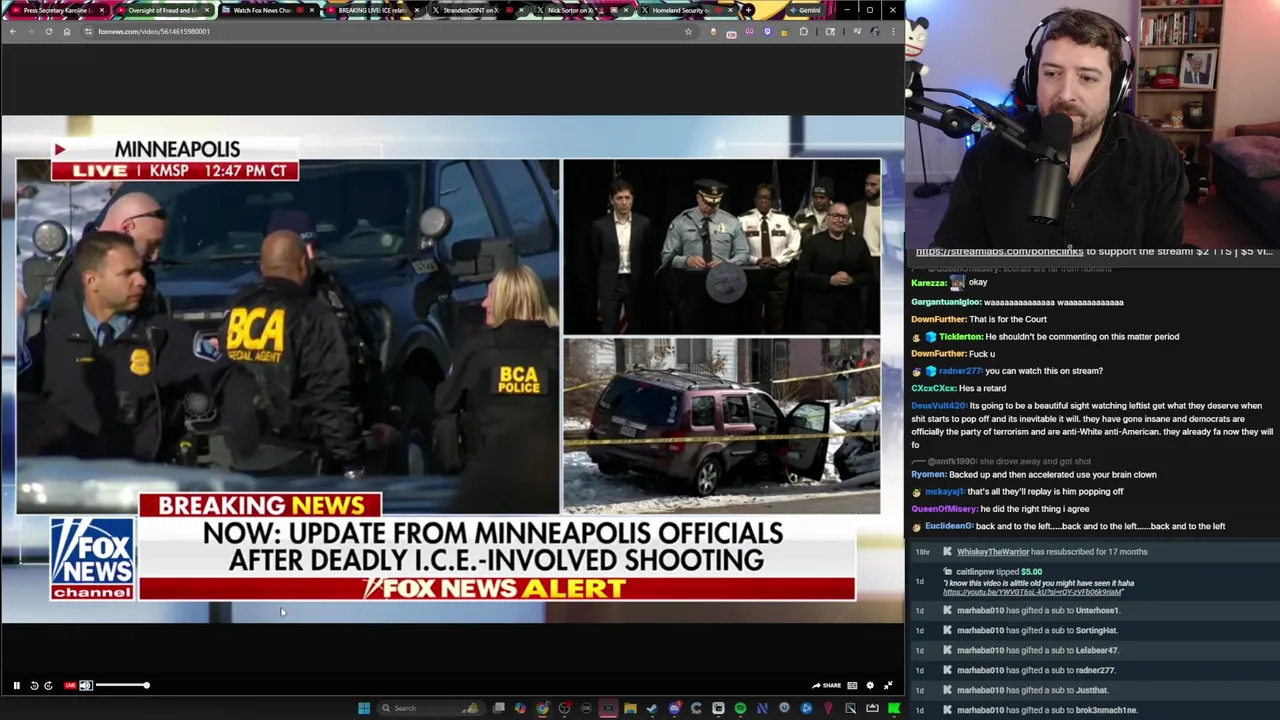Switch to Press Secretary Karoline tab
This screenshot has width=1280, height=720.
pos(56,10)
